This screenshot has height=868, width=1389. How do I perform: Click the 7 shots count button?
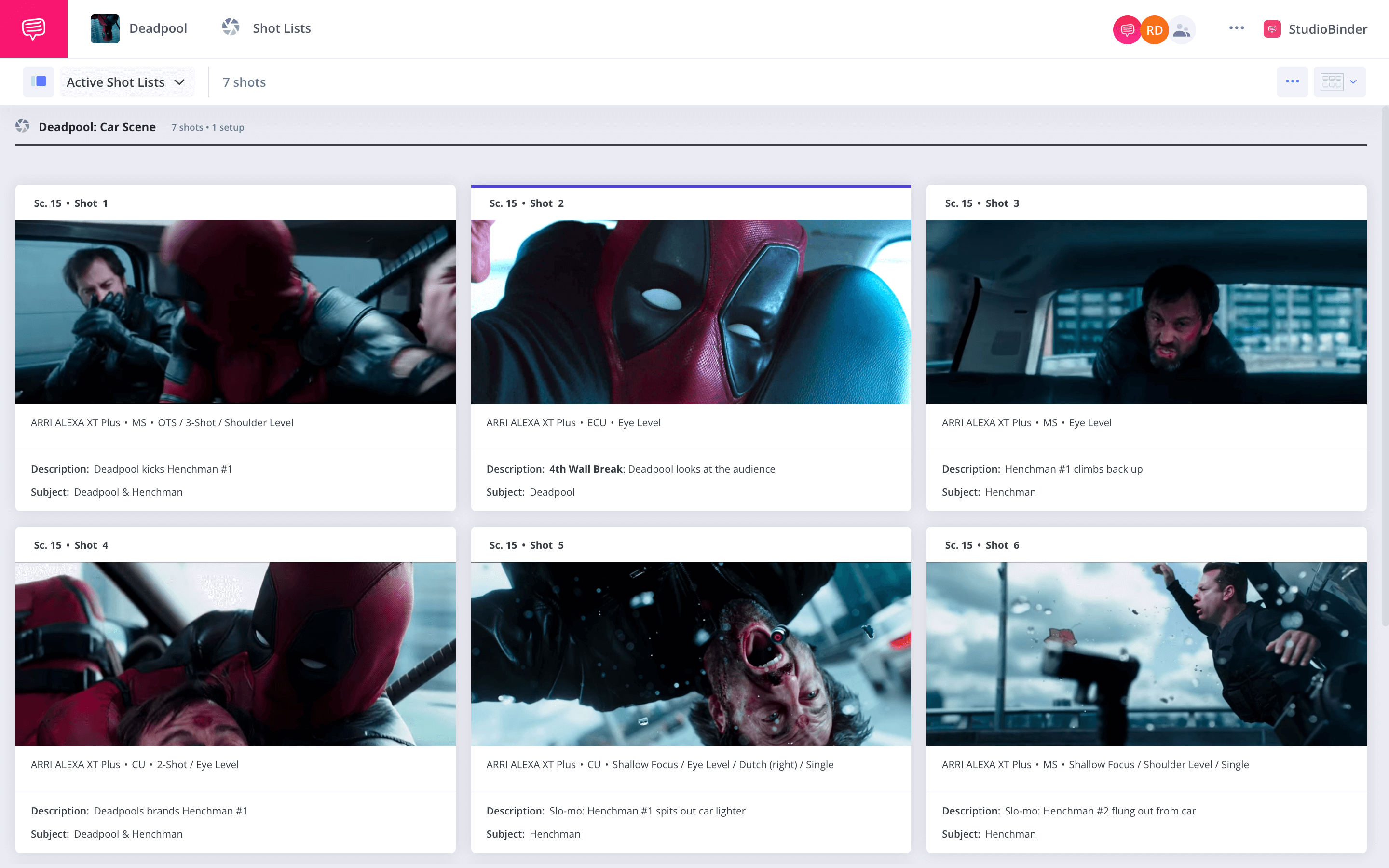click(243, 82)
